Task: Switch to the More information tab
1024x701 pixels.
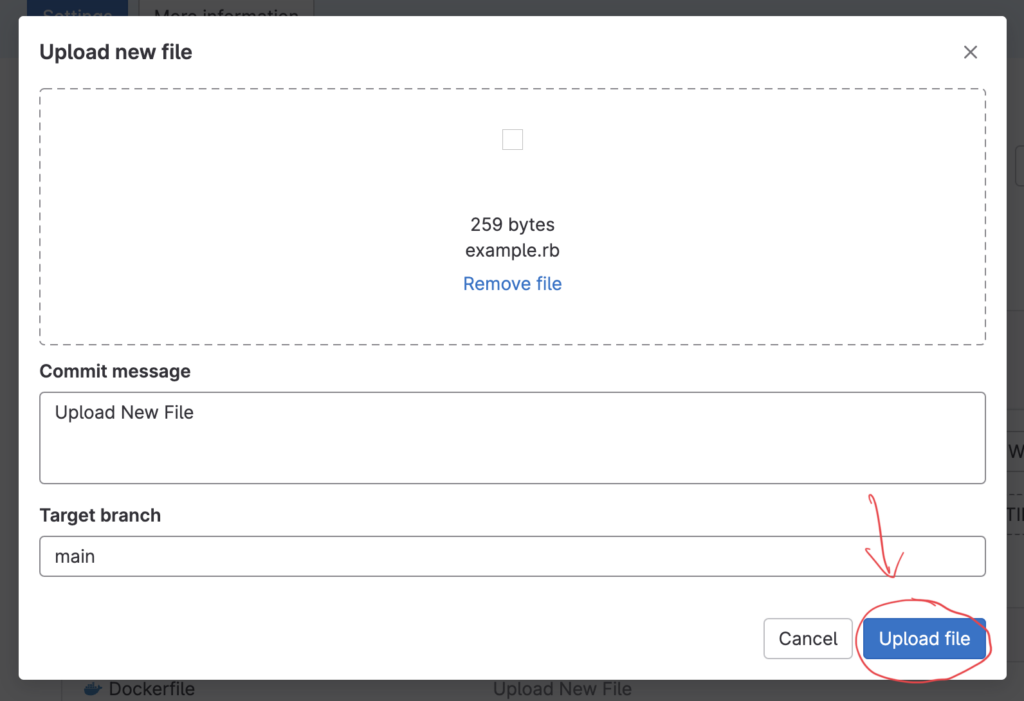Action: click(226, 8)
